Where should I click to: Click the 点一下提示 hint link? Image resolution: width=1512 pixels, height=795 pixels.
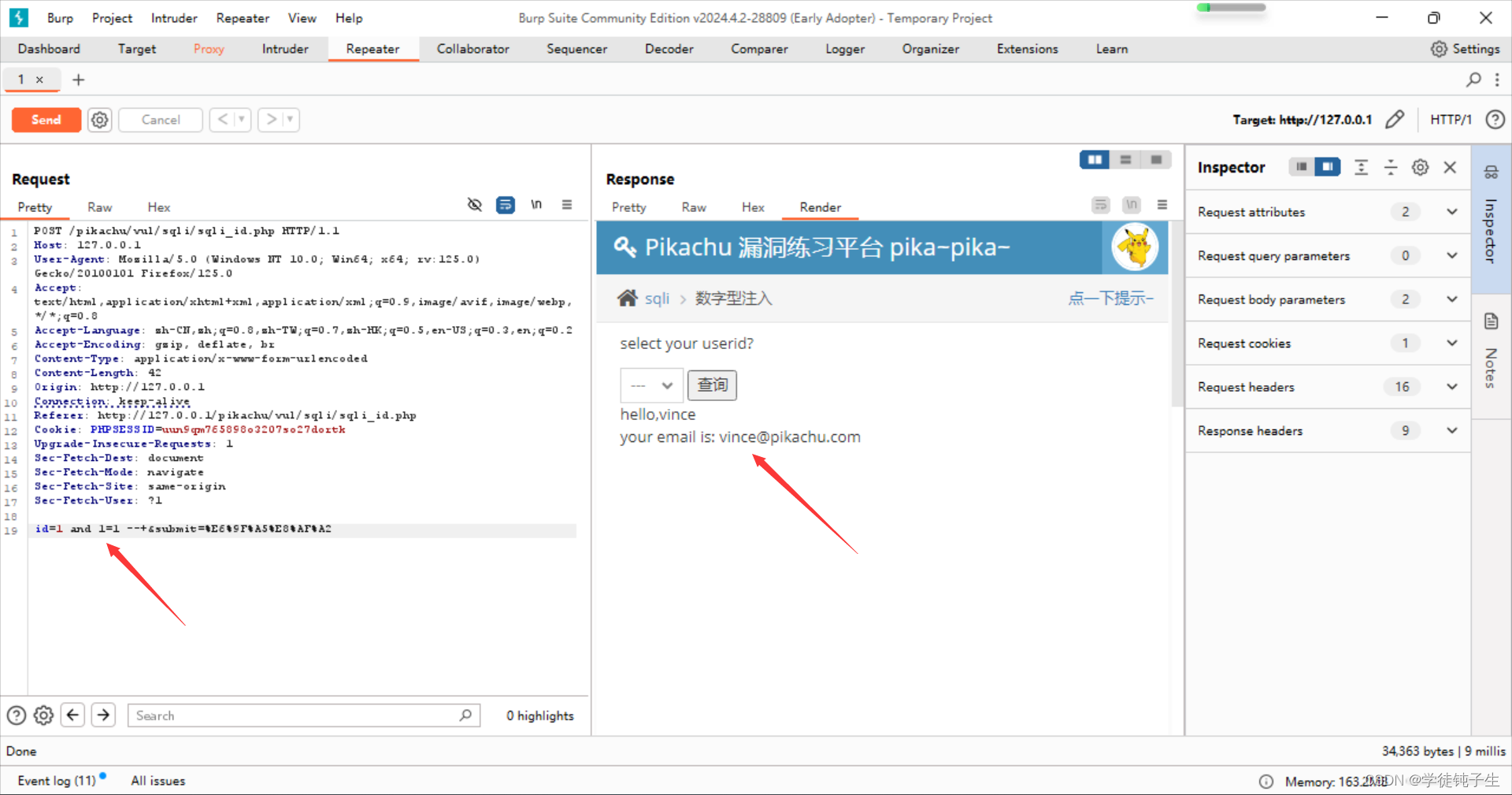[x=1110, y=298]
